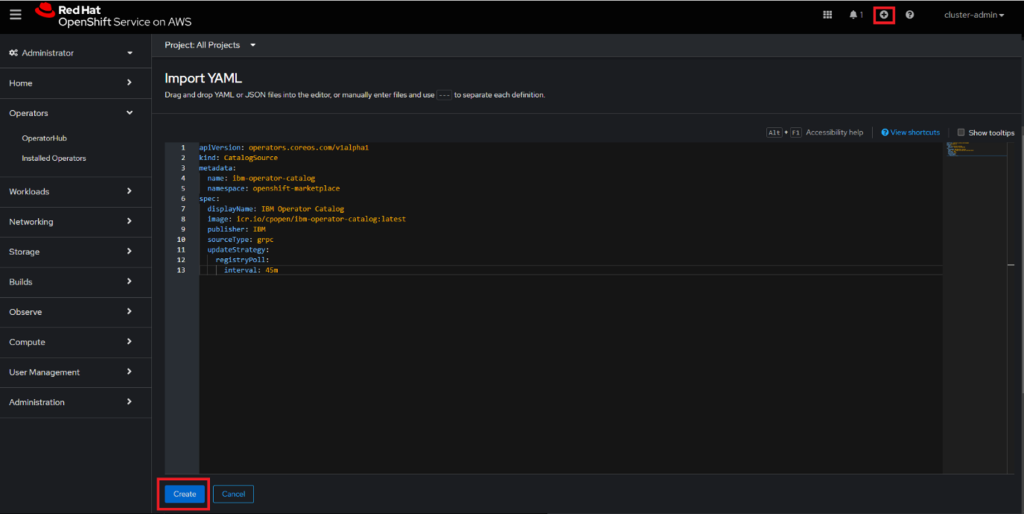This screenshot has height=514, width=1024.
Task: Open the application launcher grid icon
Action: (x=827, y=14)
